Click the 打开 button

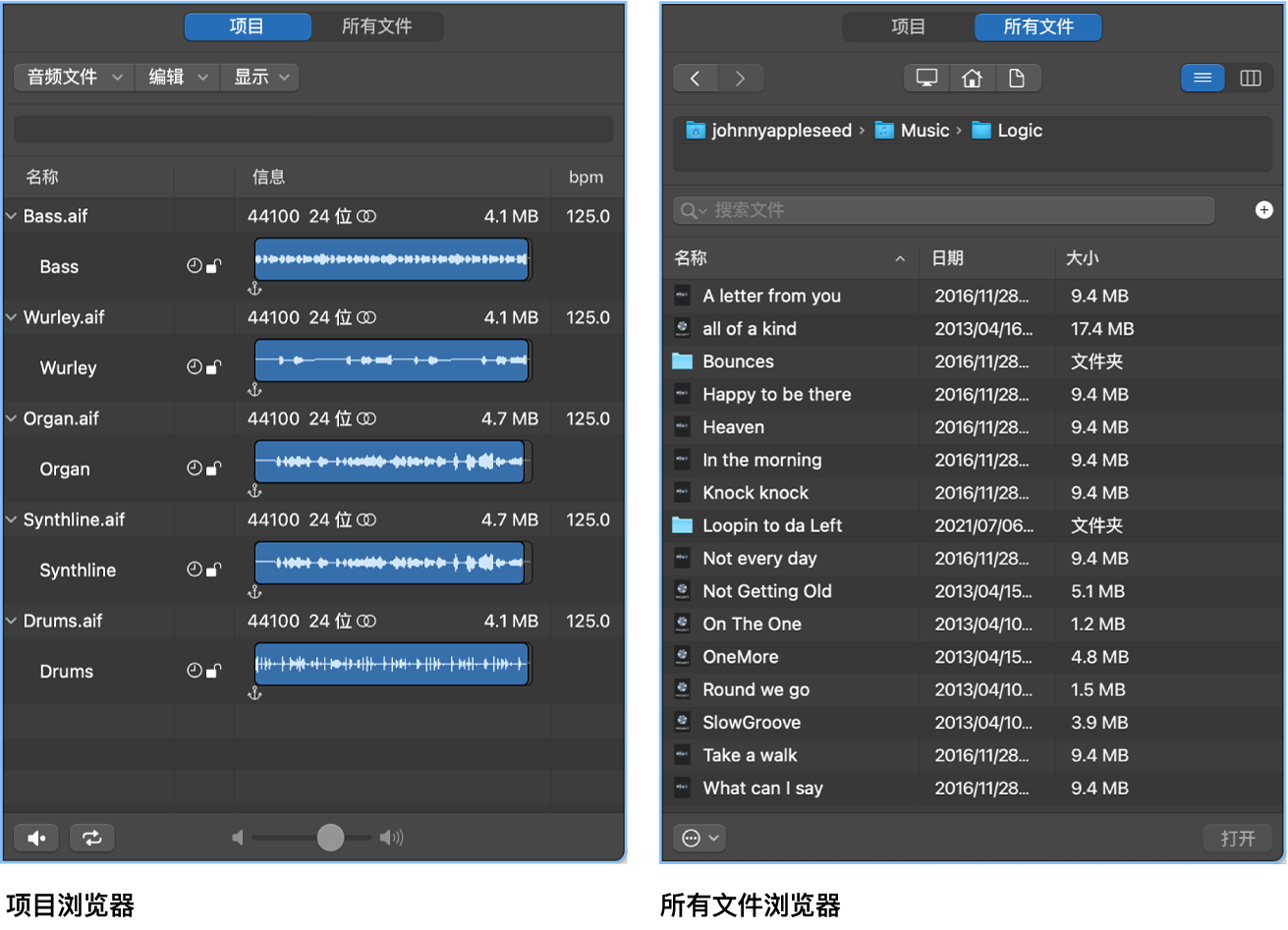pyautogui.click(x=1236, y=838)
